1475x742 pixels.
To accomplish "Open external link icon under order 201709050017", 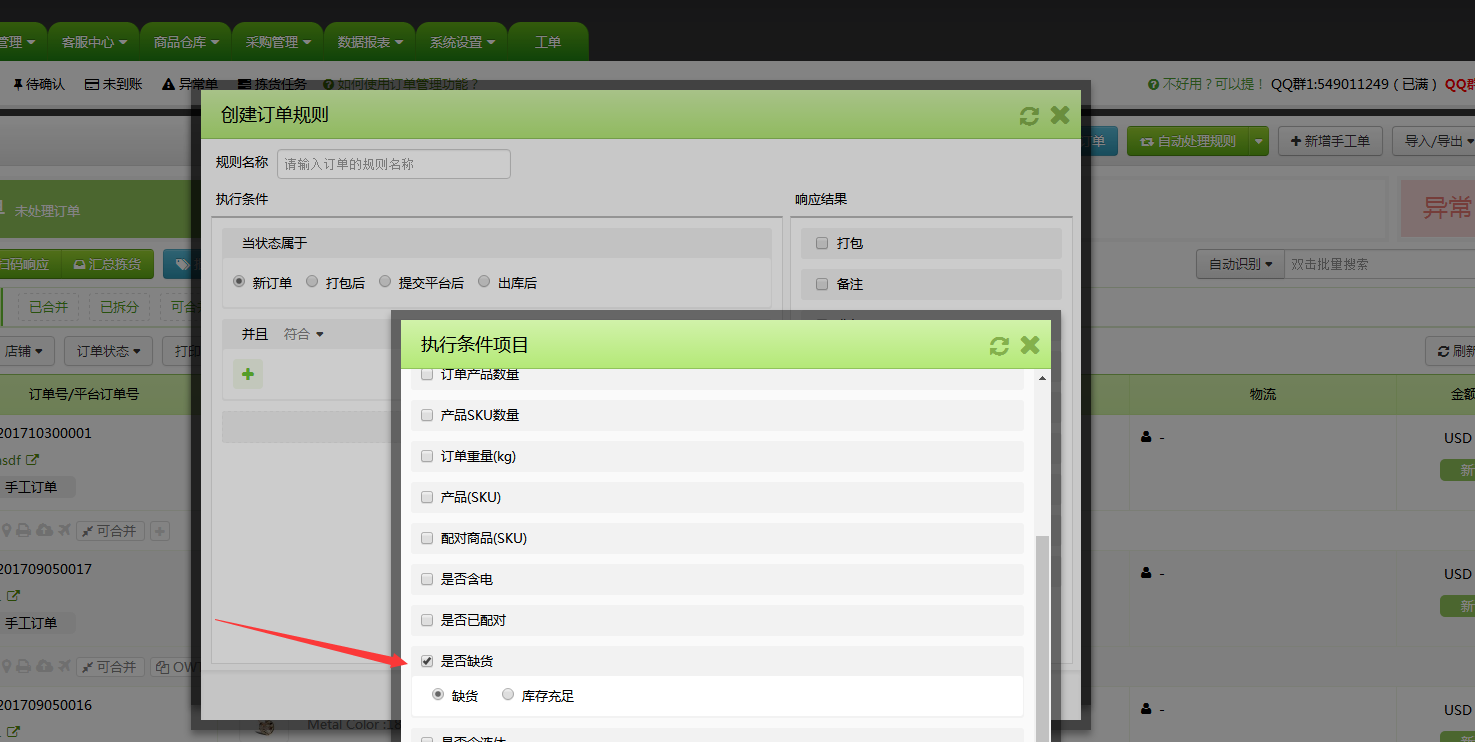I will [x=14, y=596].
